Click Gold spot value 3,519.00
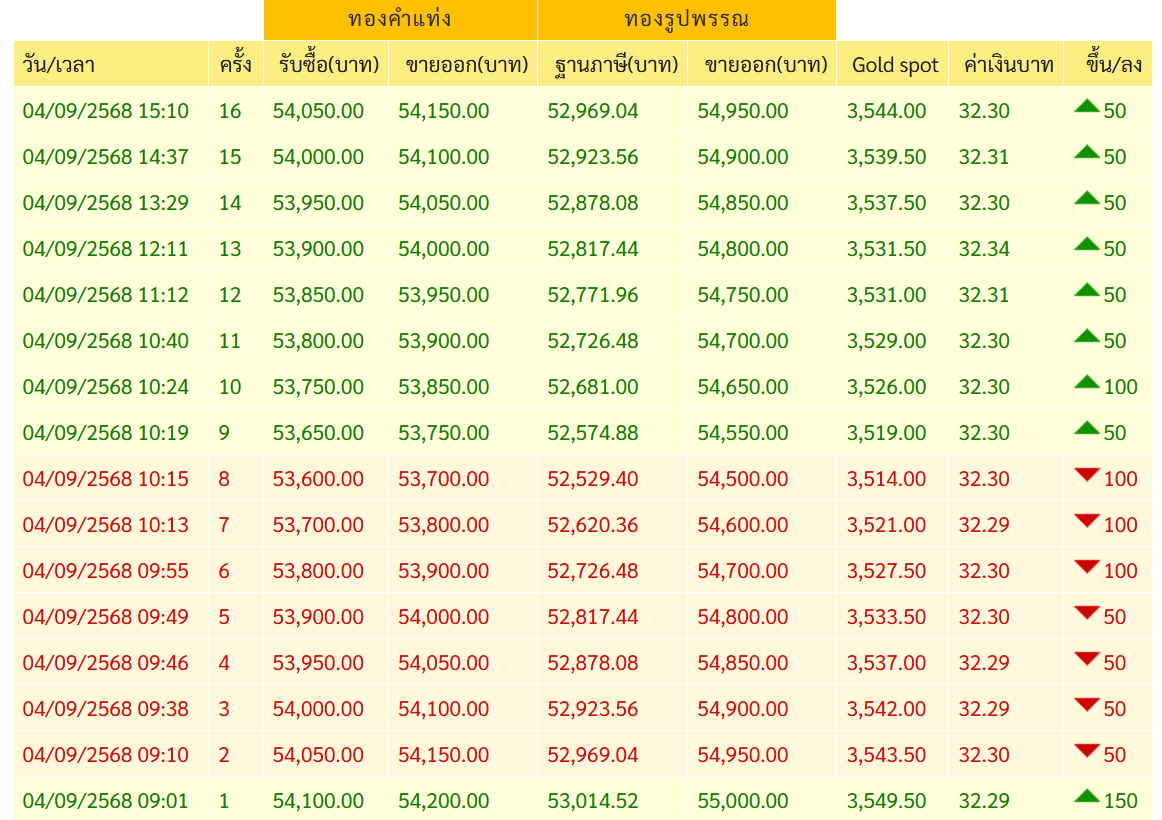1162x820 pixels. (x=886, y=433)
